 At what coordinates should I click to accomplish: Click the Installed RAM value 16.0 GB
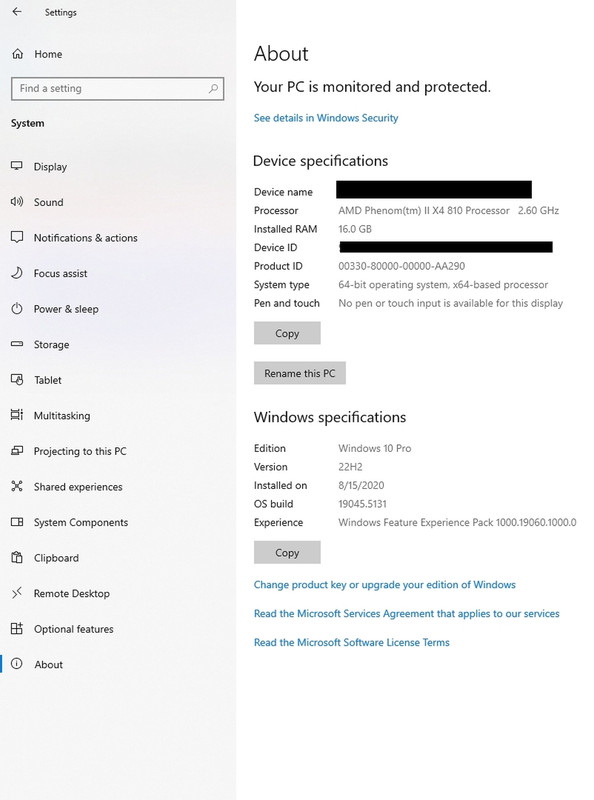[x=355, y=229]
